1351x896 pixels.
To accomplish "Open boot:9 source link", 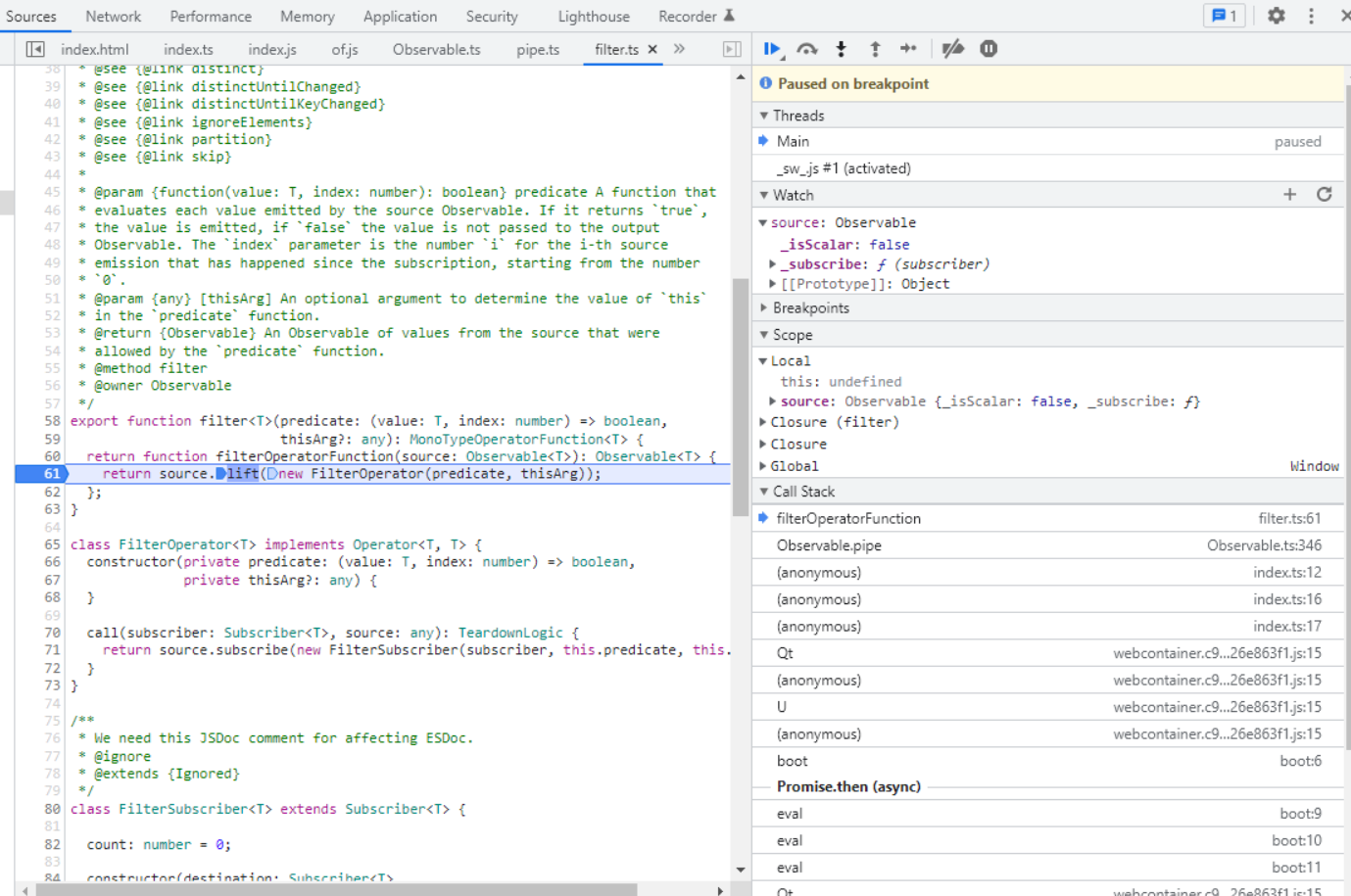I will tap(1300, 814).
